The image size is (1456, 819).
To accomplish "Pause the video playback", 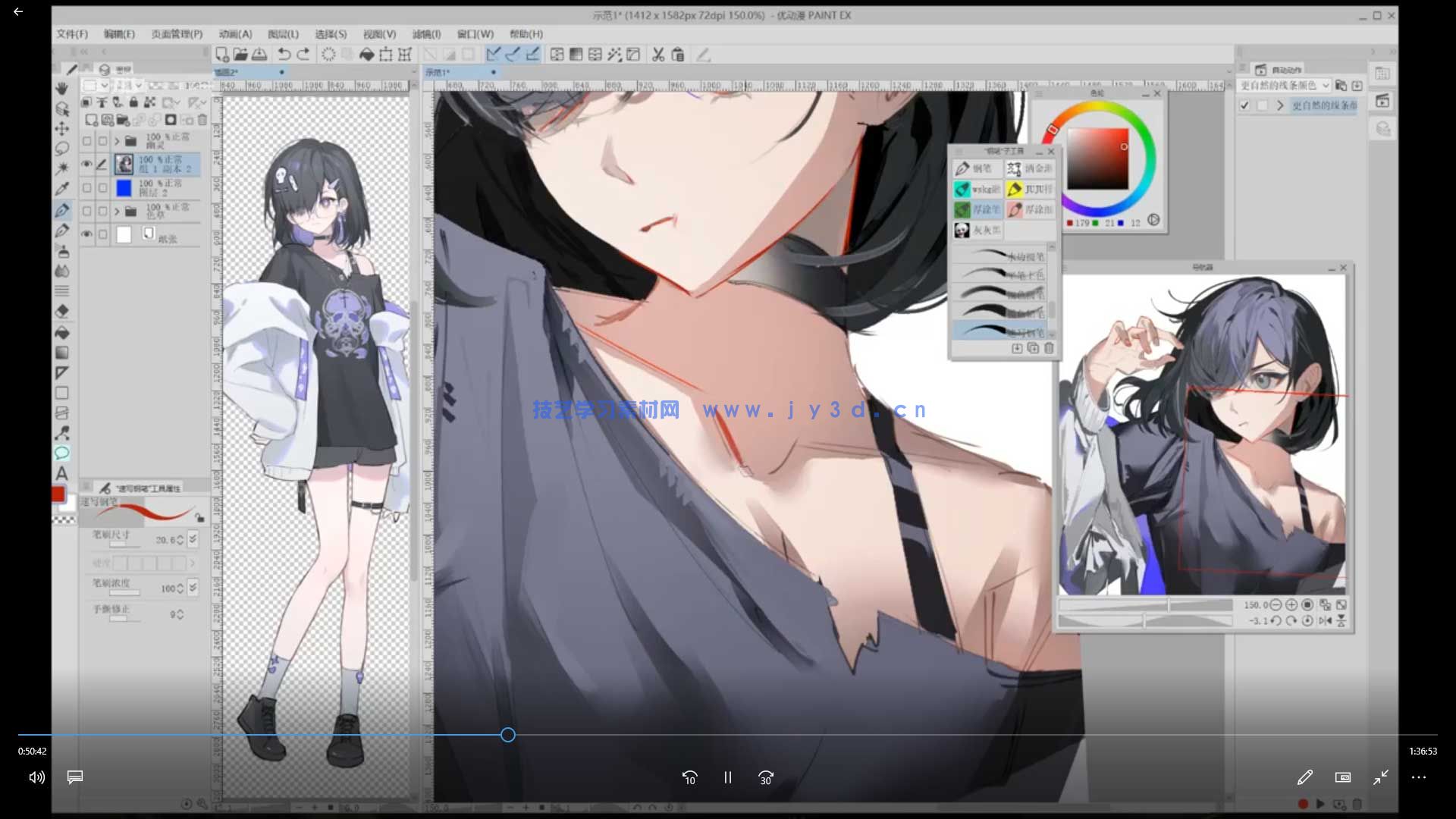I will point(727,777).
